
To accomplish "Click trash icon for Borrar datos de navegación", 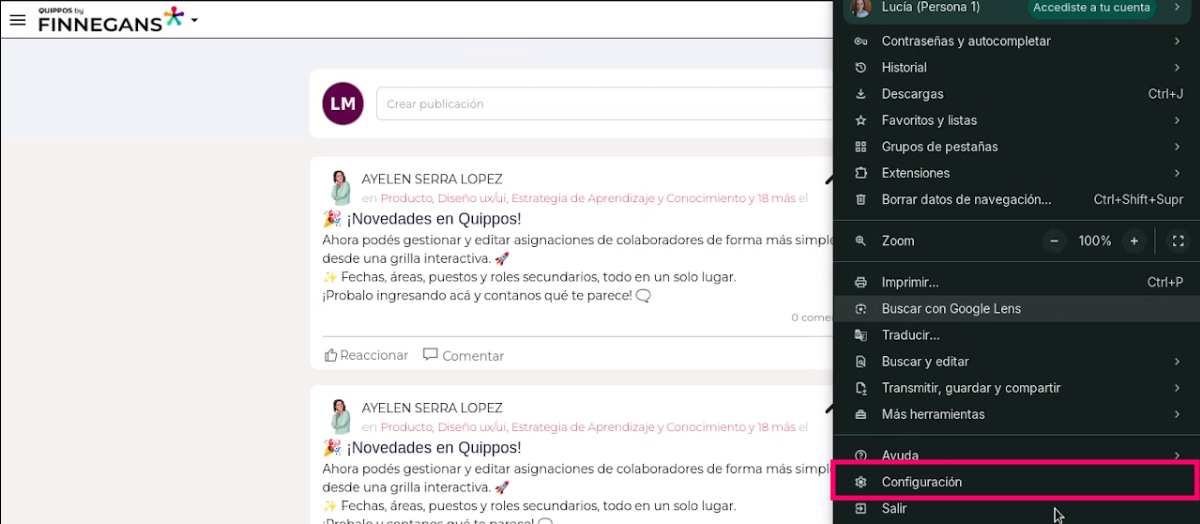I will (x=861, y=199).
